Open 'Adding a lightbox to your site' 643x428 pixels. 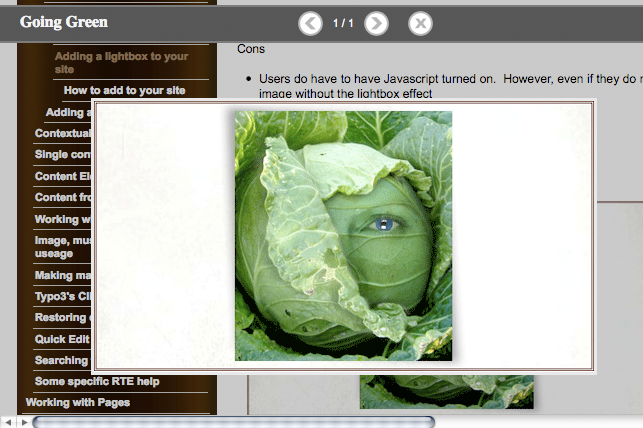click(121, 63)
